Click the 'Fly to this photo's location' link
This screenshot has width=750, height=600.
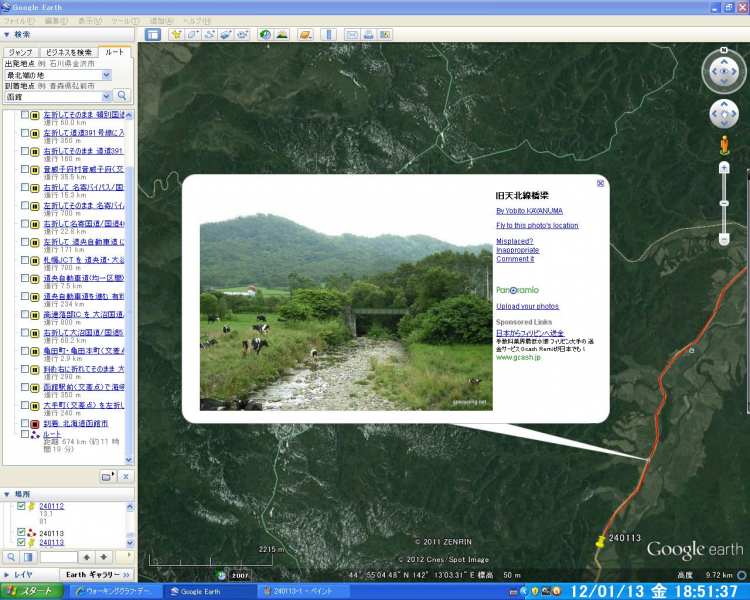pos(537,225)
